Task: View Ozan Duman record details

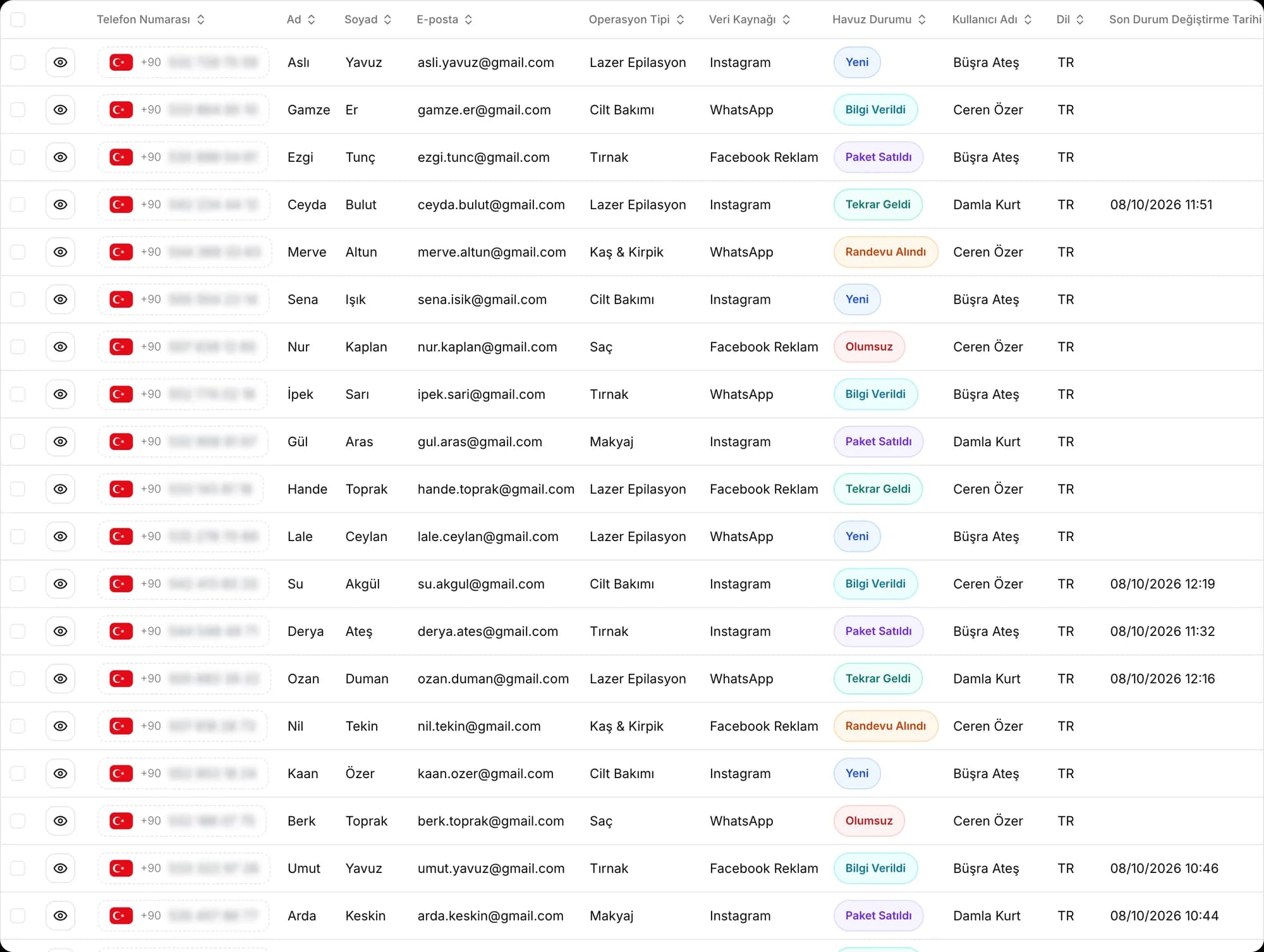Action: point(60,679)
